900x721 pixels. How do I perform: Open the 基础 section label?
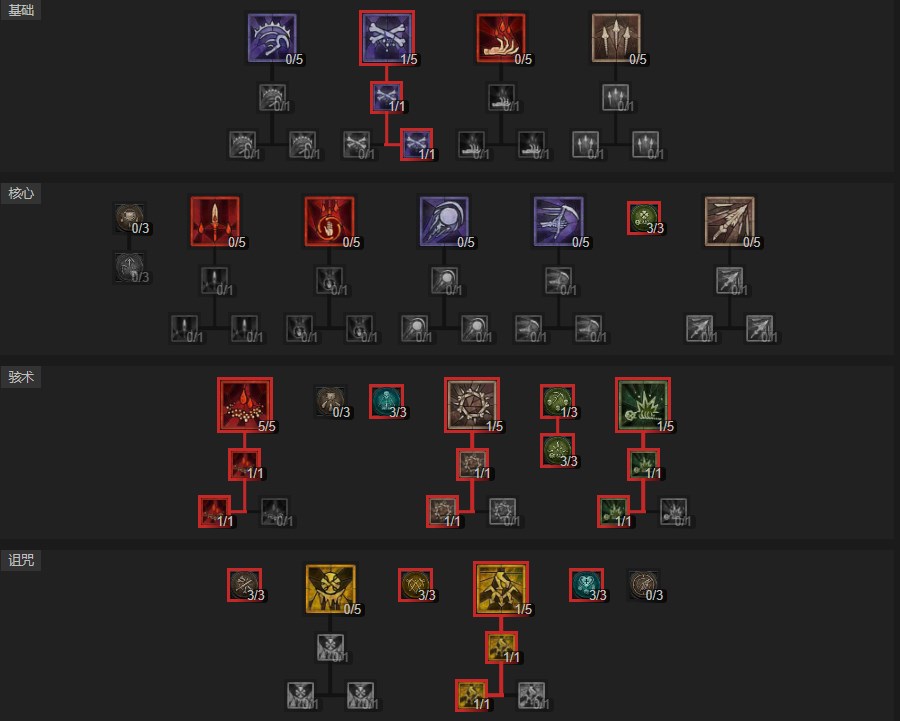point(21,10)
